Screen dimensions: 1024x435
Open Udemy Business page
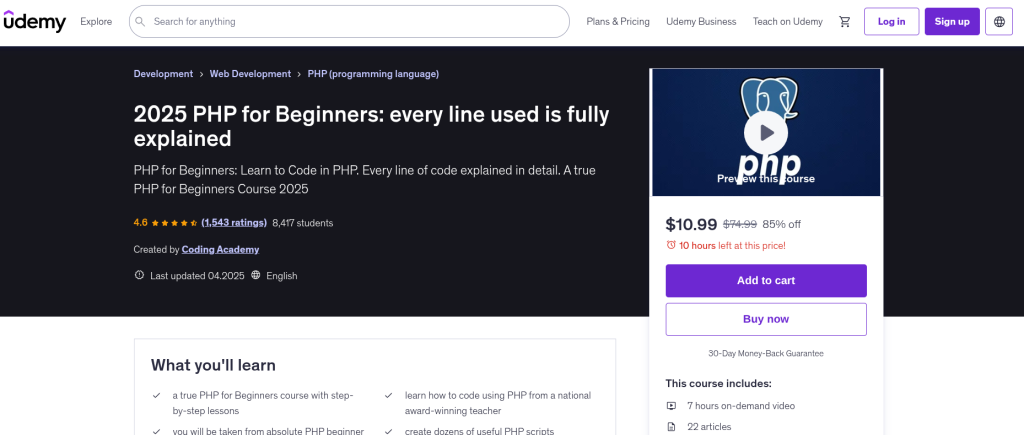point(701,21)
